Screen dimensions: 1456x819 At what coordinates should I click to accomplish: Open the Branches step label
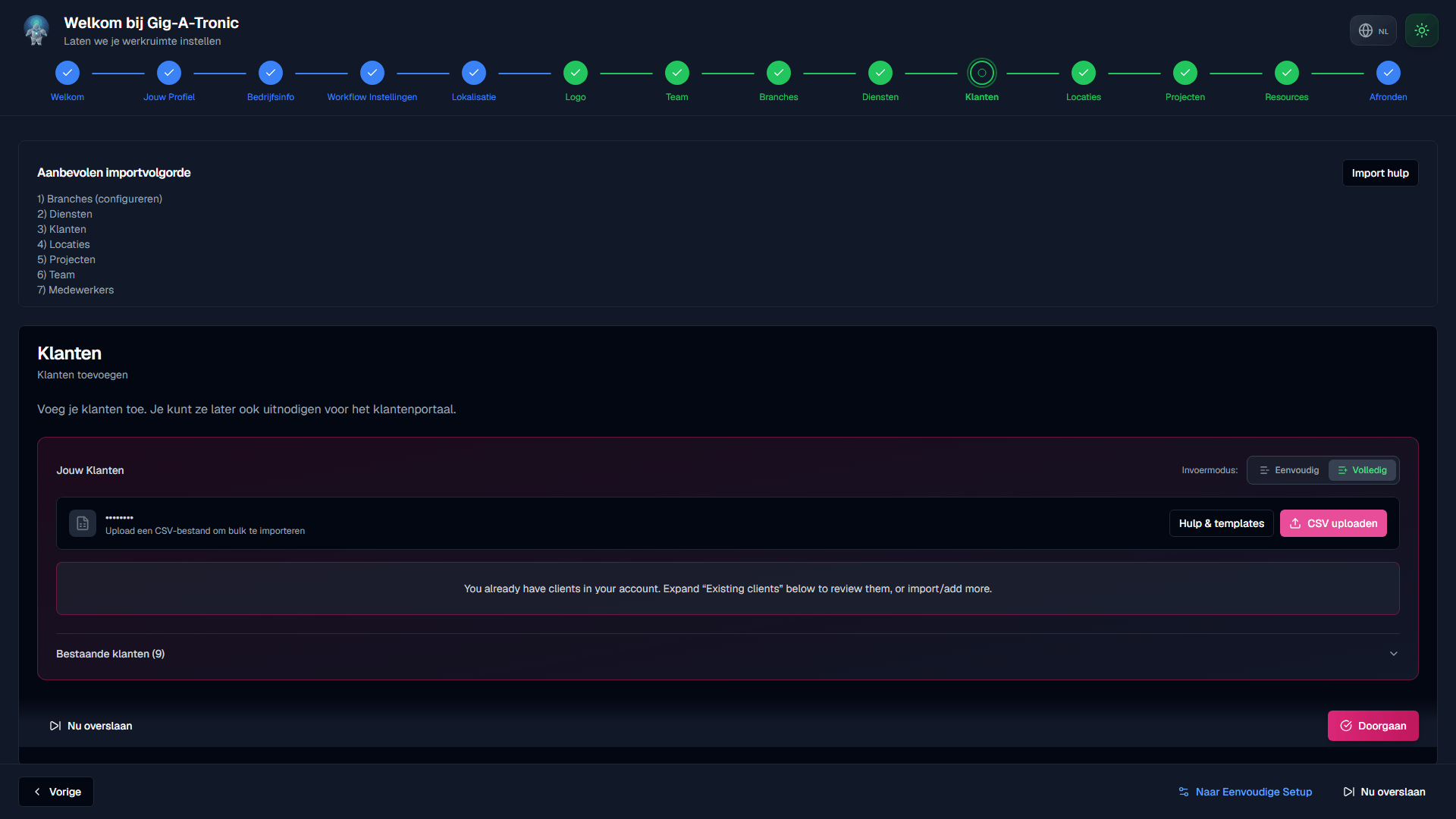pos(779,97)
